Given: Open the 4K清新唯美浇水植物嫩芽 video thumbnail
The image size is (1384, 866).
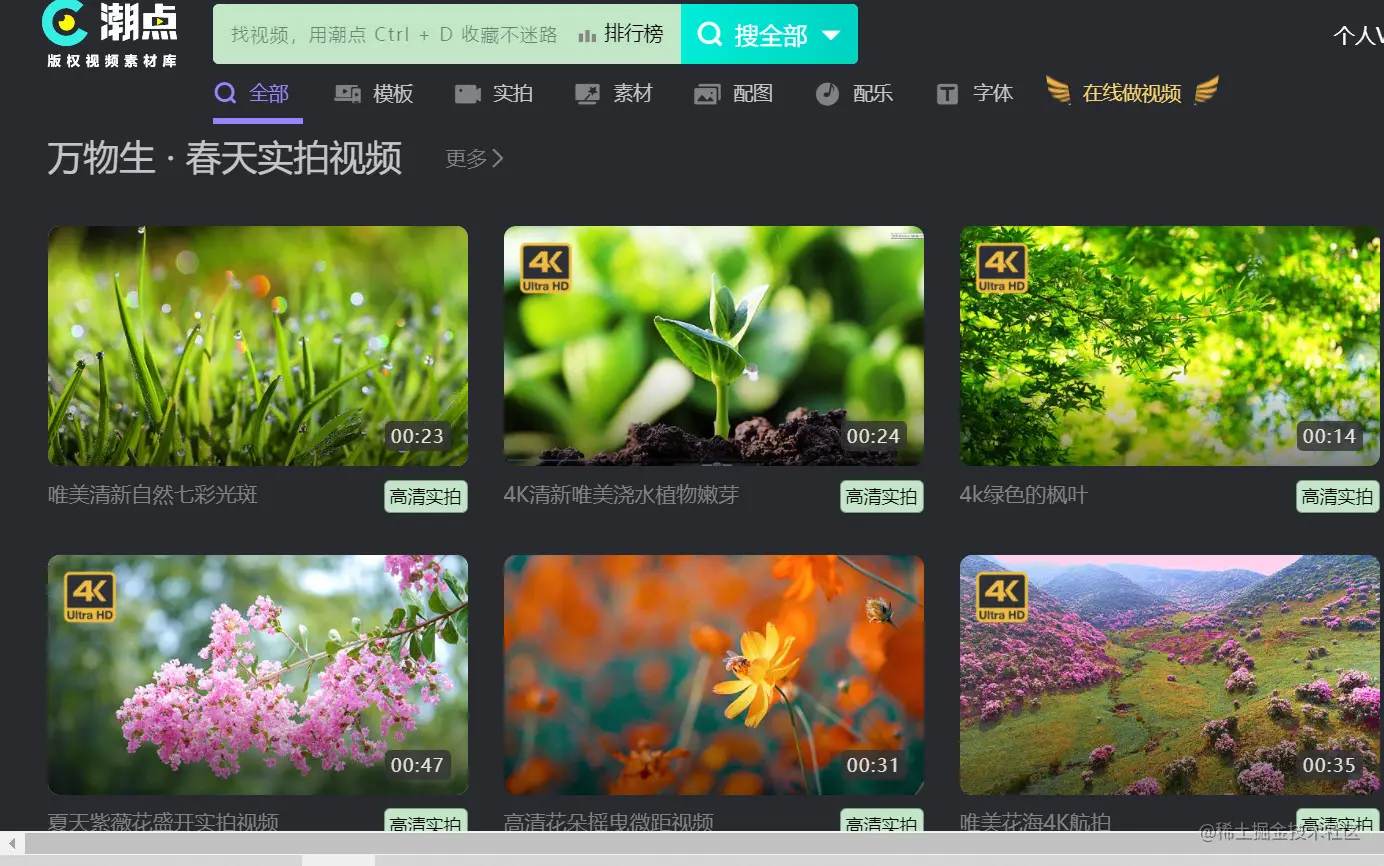Looking at the screenshot, I should coord(713,346).
